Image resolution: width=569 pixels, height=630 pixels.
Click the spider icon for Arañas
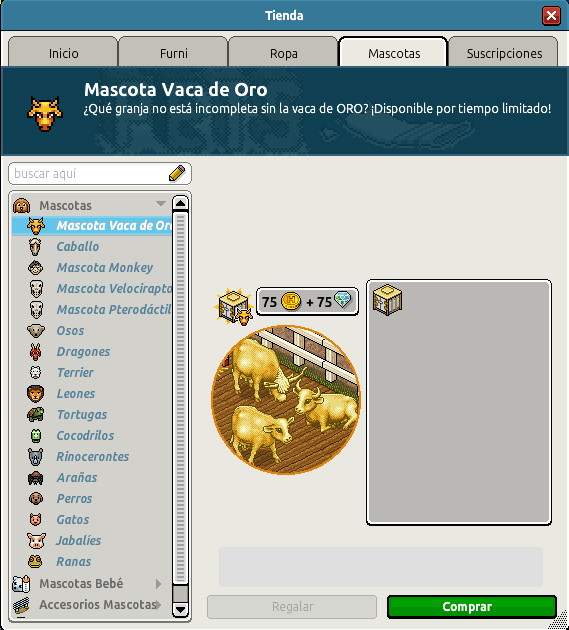[35, 478]
